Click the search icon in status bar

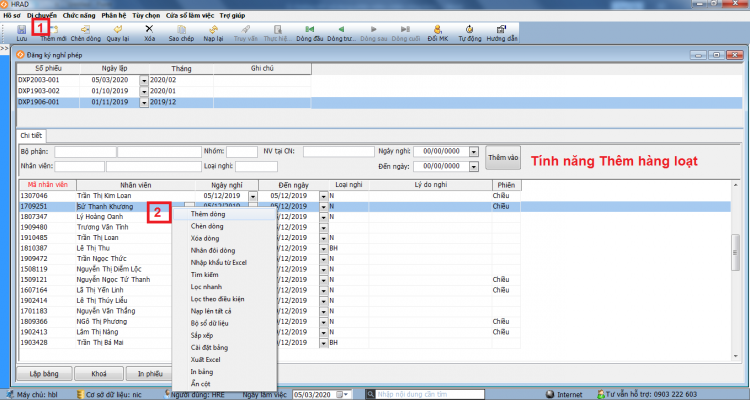point(370,394)
